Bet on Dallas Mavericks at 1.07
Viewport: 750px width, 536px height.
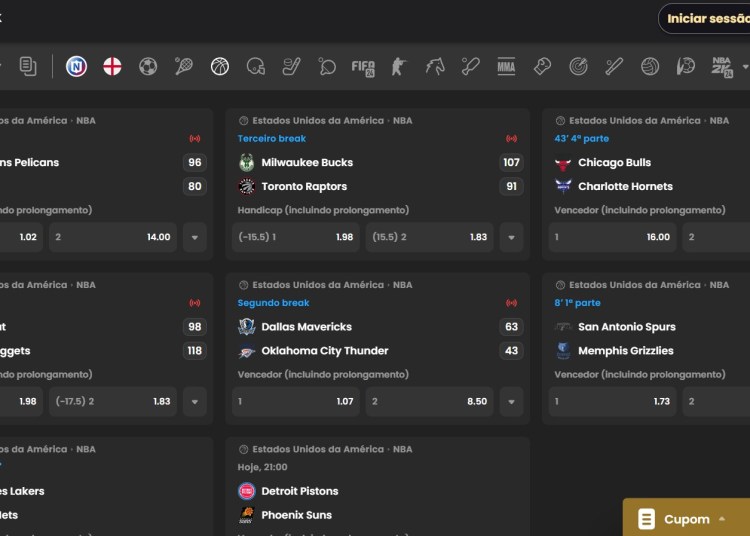click(295, 401)
